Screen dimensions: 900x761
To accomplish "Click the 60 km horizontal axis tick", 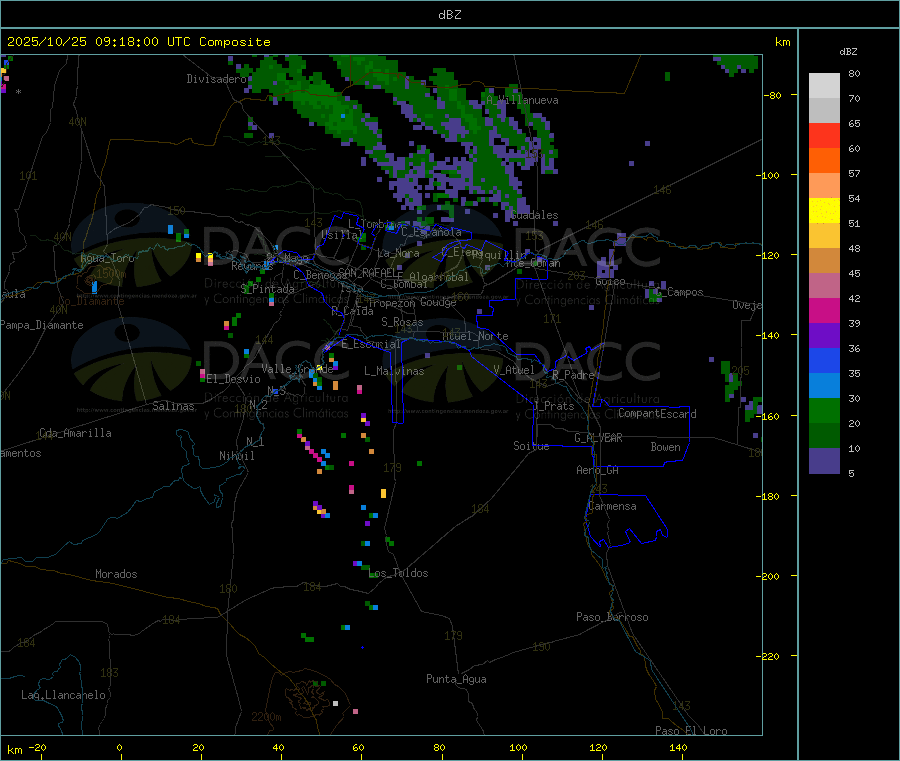I will [x=359, y=748].
